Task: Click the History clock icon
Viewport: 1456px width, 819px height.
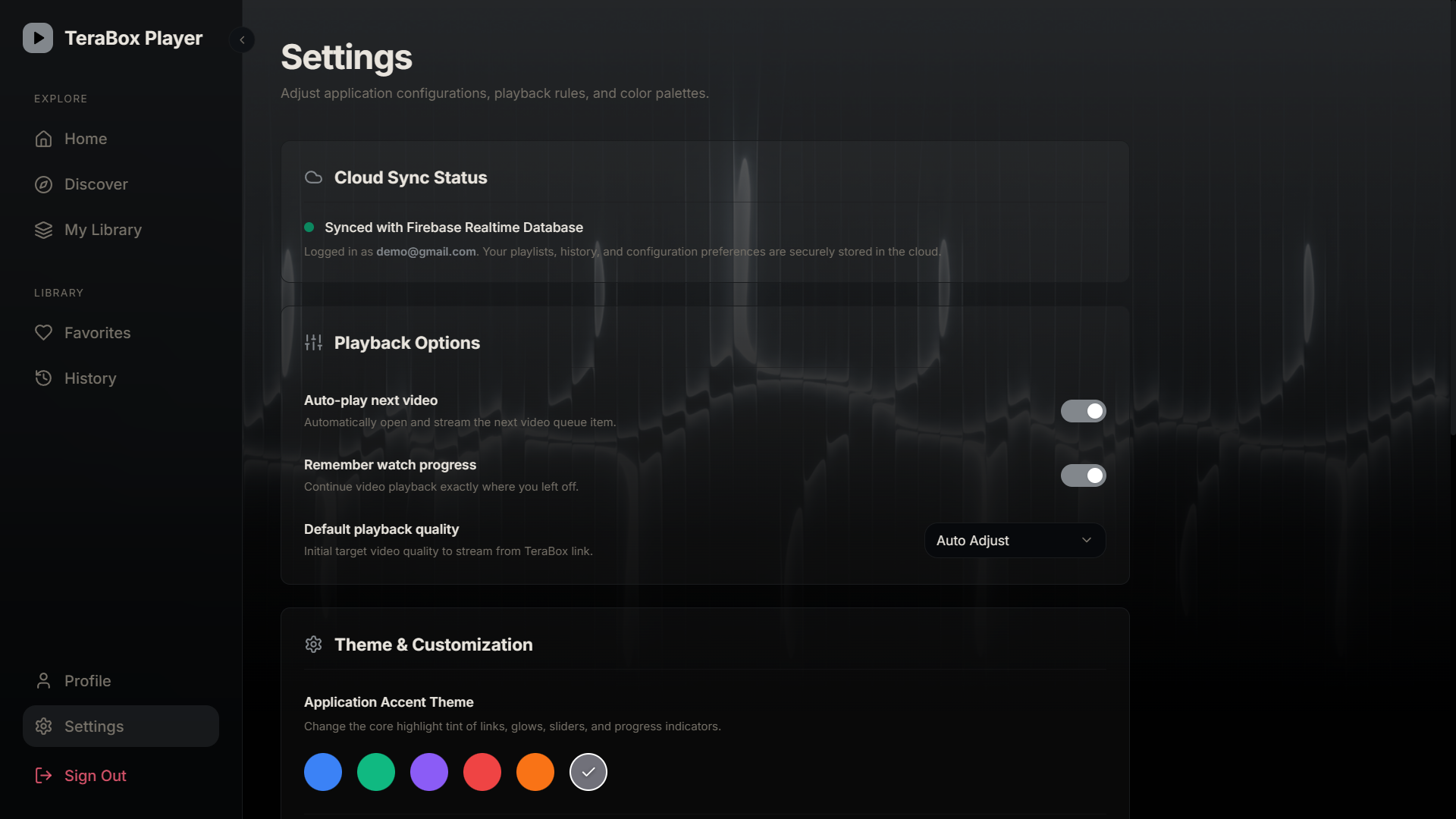Action: [x=43, y=378]
